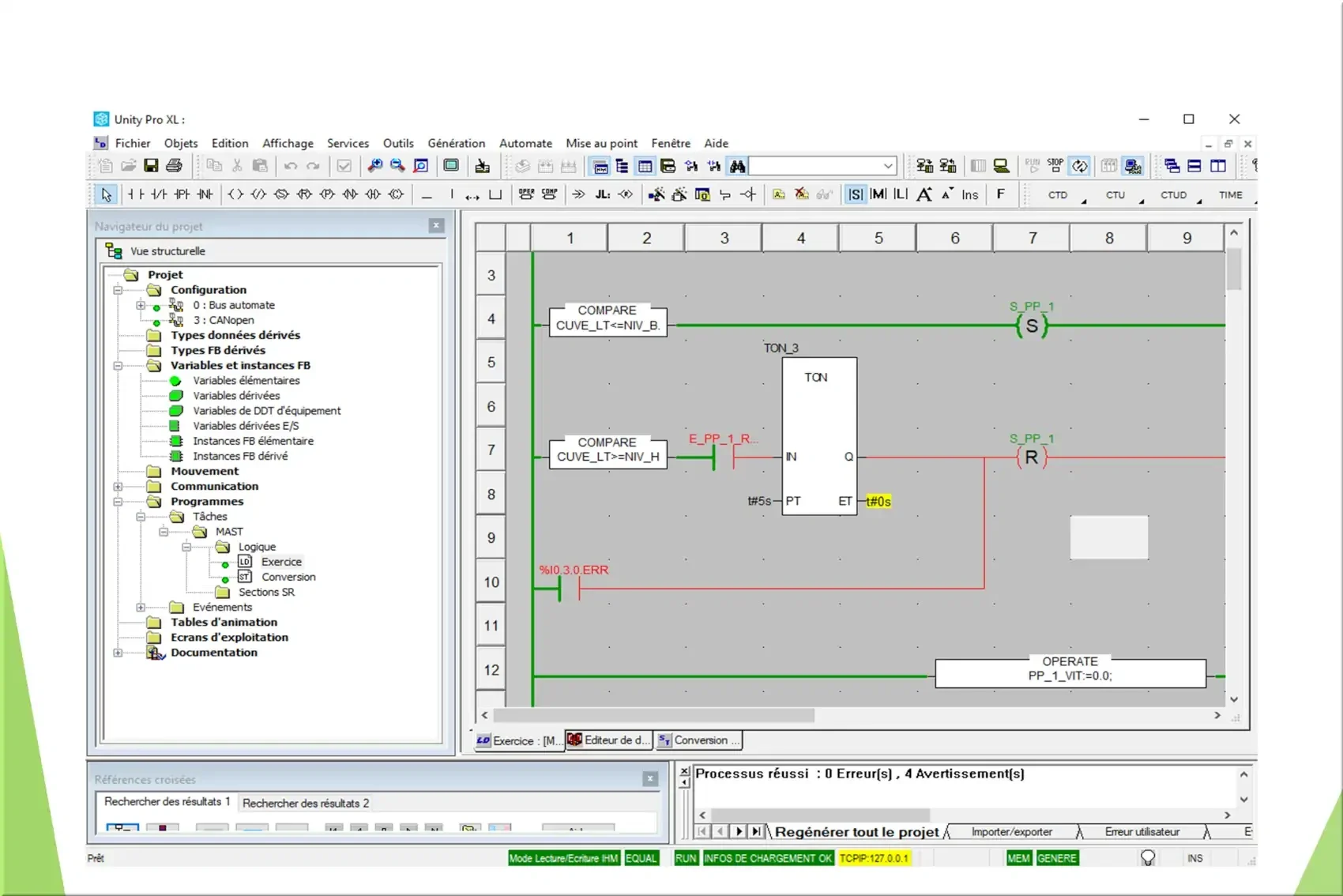Viewport: 1343px width, 896px height.
Task: Collapse the Programmes tree node
Action: pyautogui.click(x=118, y=502)
